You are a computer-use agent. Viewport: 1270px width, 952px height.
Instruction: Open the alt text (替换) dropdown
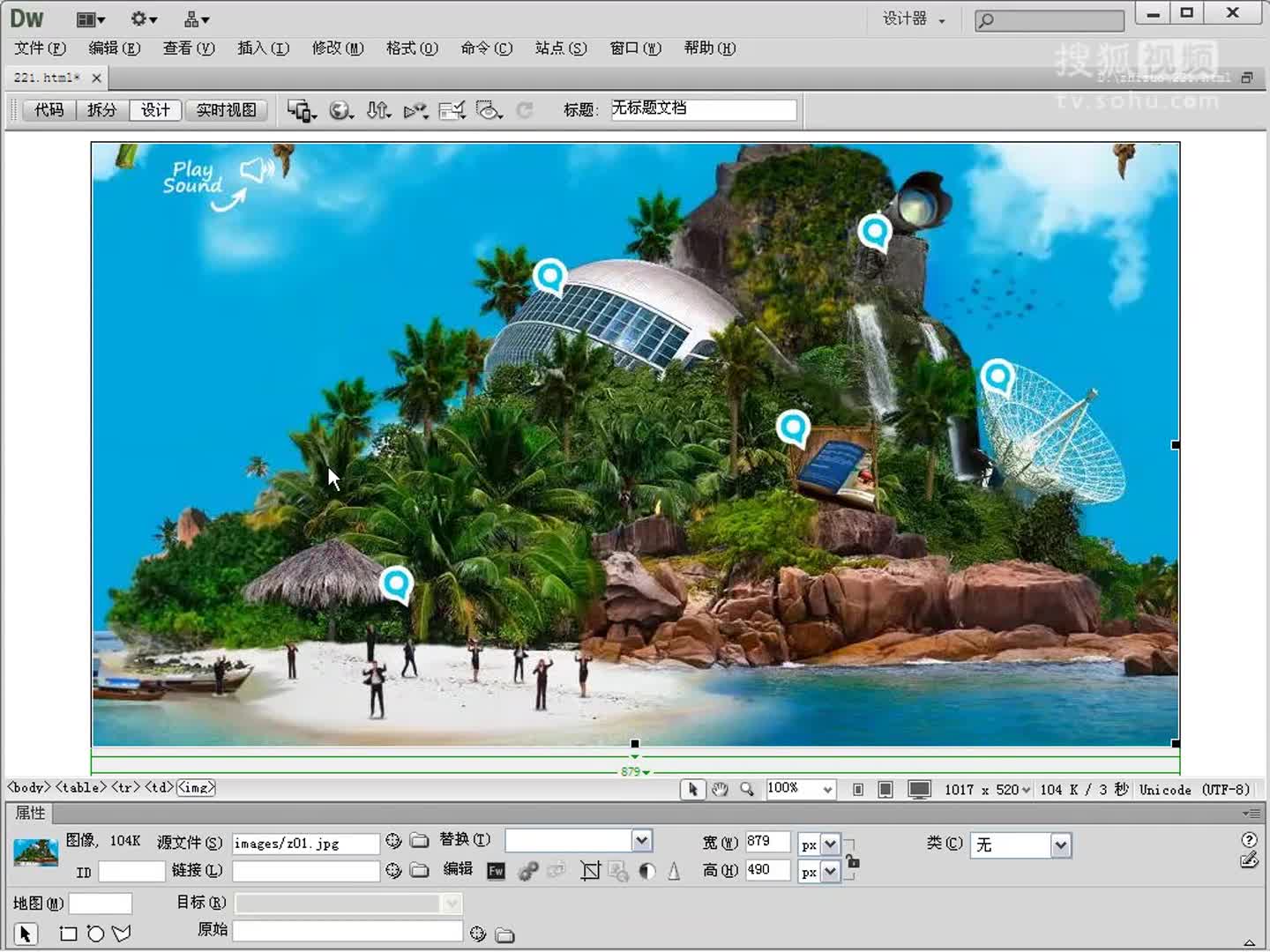(642, 840)
